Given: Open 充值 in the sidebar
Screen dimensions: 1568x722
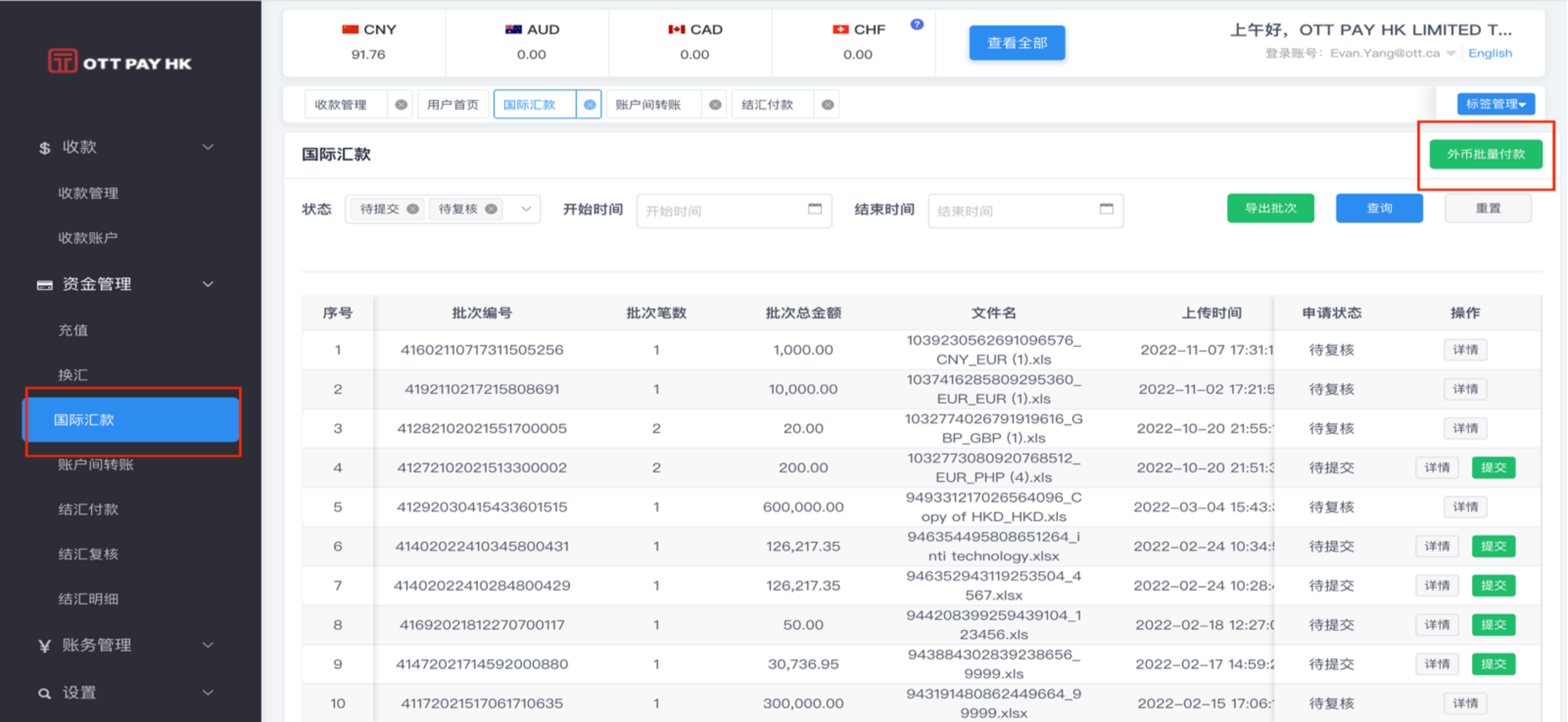Looking at the screenshot, I should [73, 331].
